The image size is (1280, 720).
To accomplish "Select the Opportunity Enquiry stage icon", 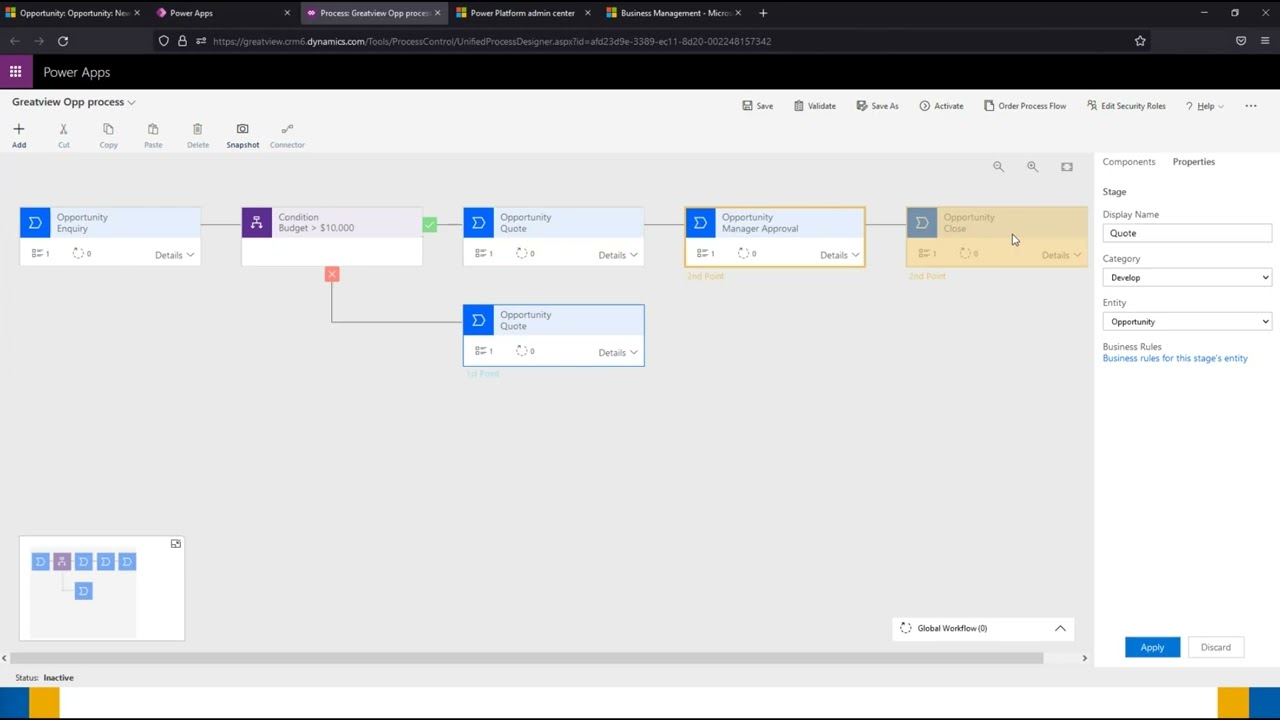I will click(x=35, y=222).
